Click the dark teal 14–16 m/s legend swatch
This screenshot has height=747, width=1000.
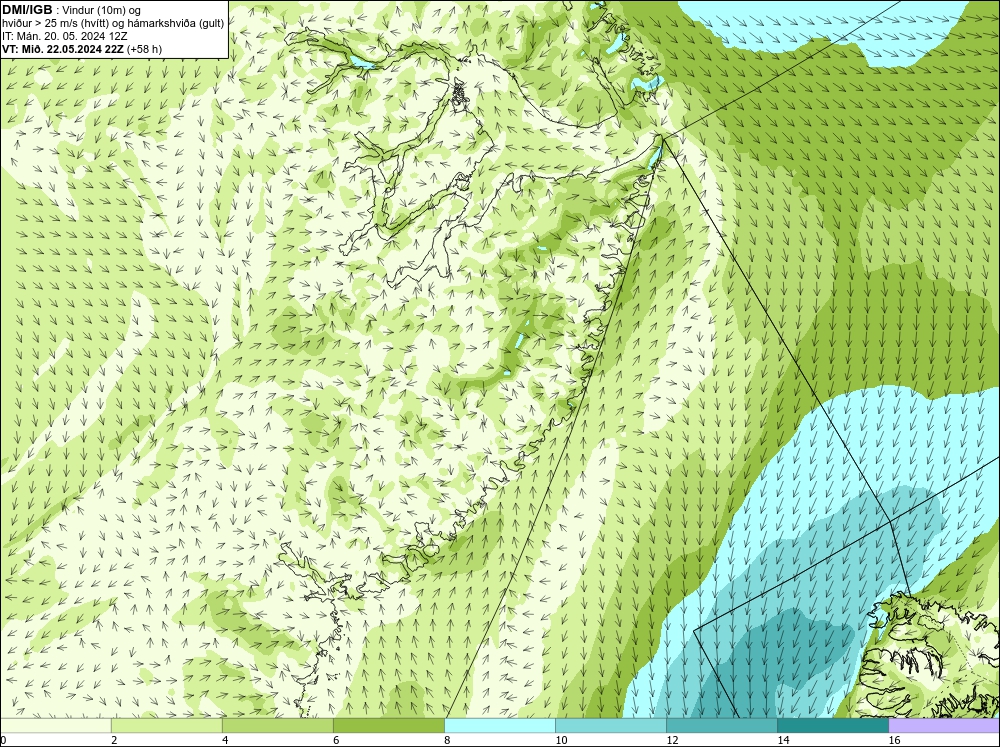pyautogui.click(x=832, y=725)
